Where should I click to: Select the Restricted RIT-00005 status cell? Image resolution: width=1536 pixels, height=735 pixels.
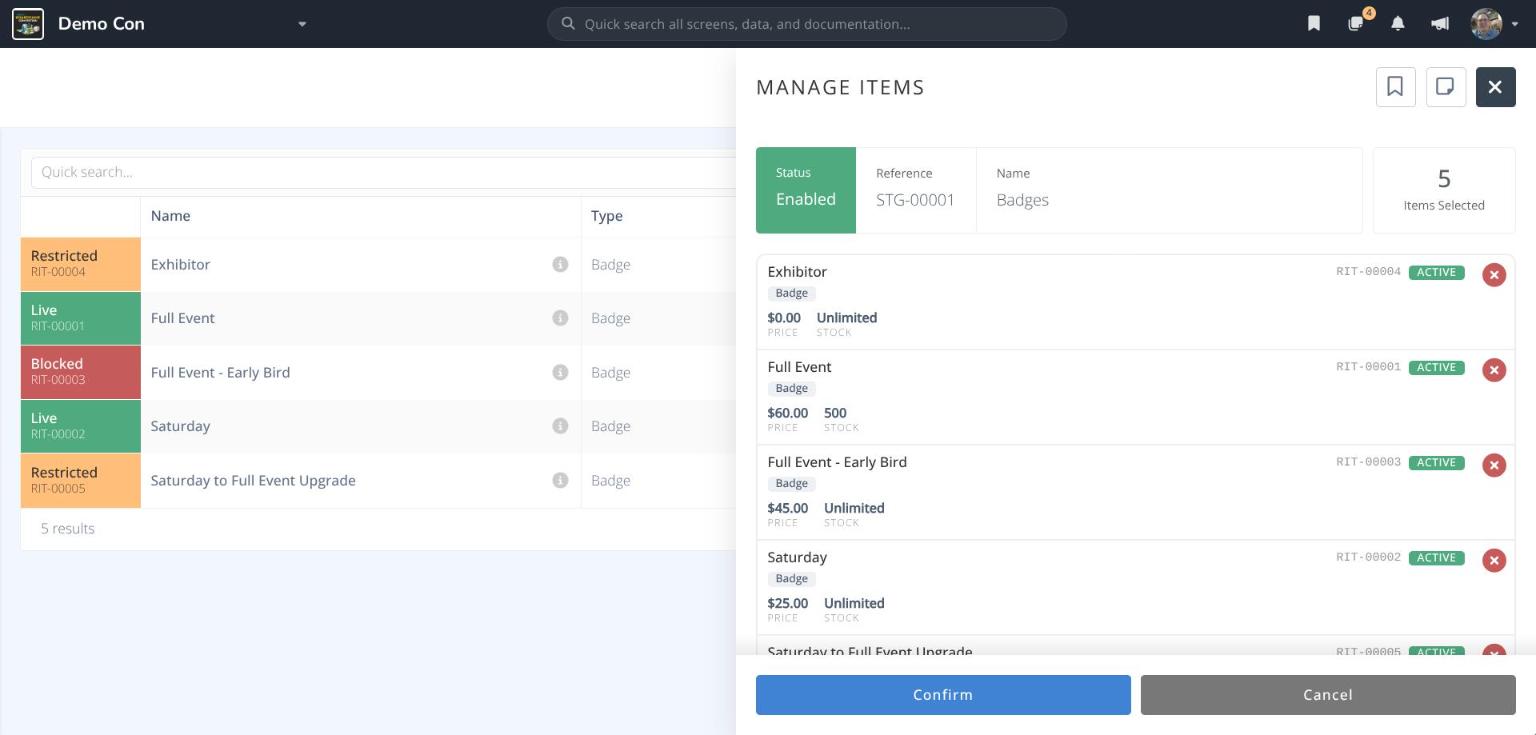click(81, 481)
